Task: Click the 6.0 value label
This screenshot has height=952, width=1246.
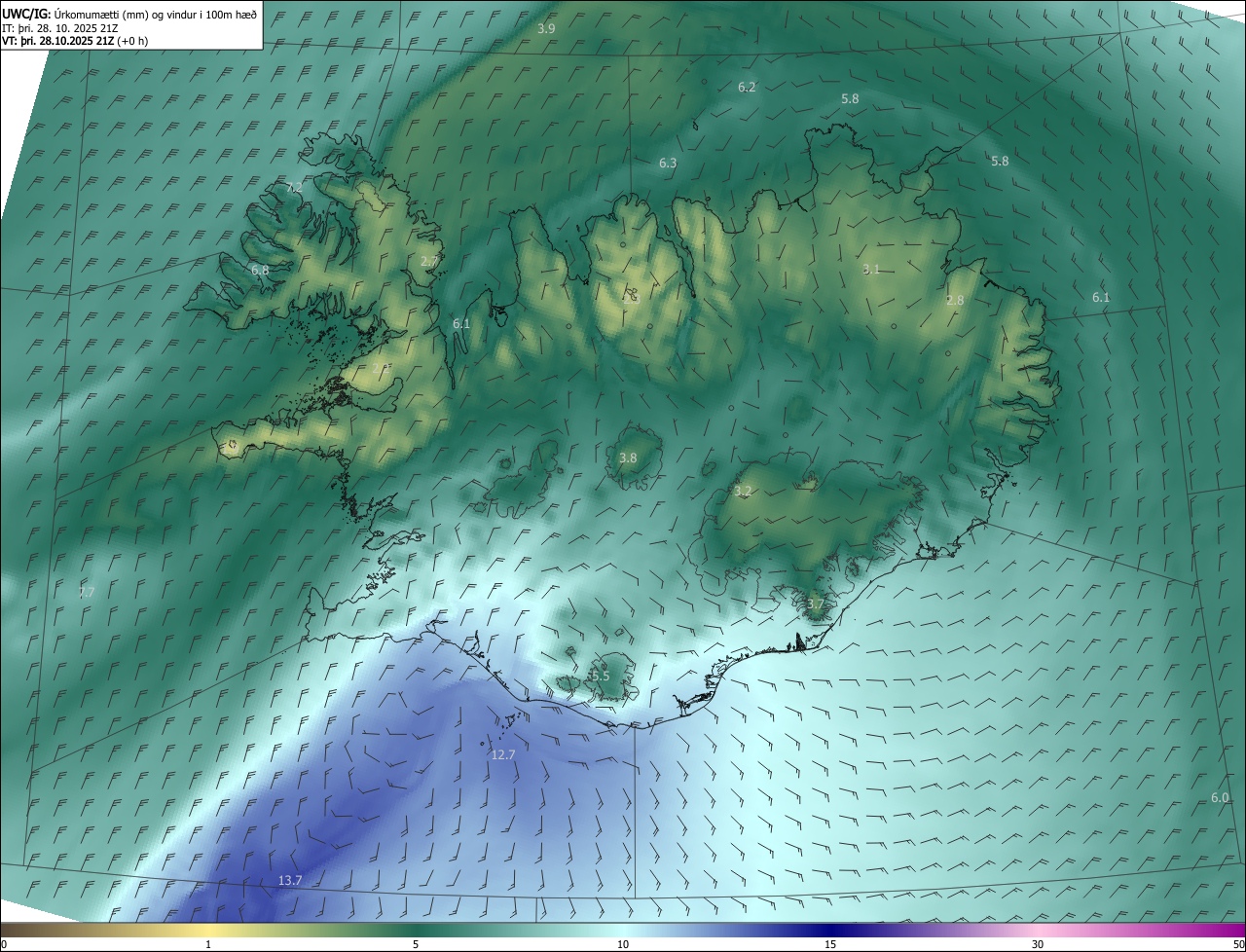Action: point(1220,798)
